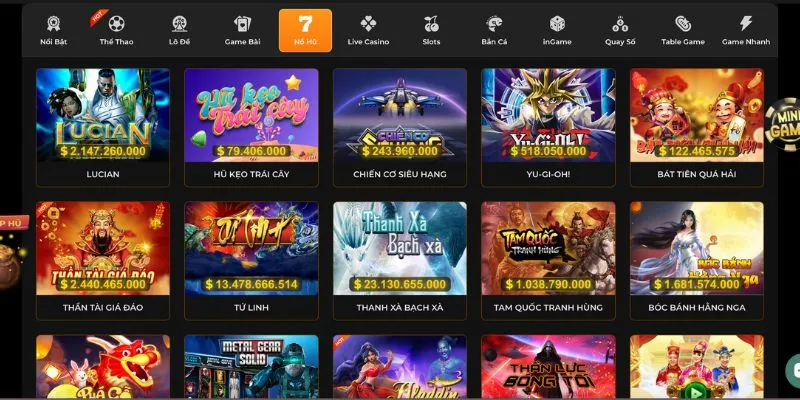The width and height of the screenshot is (800, 400).
Task: Switch to the Quay Số tab
Action: coord(620,31)
